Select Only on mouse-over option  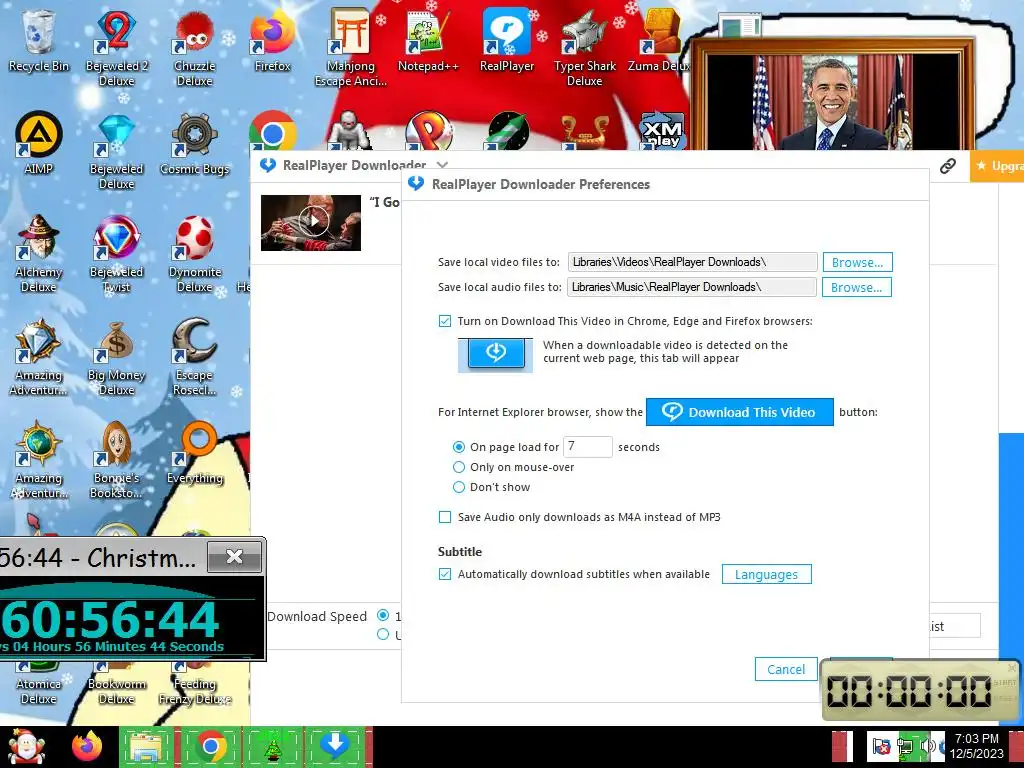pyautogui.click(x=458, y=467)
